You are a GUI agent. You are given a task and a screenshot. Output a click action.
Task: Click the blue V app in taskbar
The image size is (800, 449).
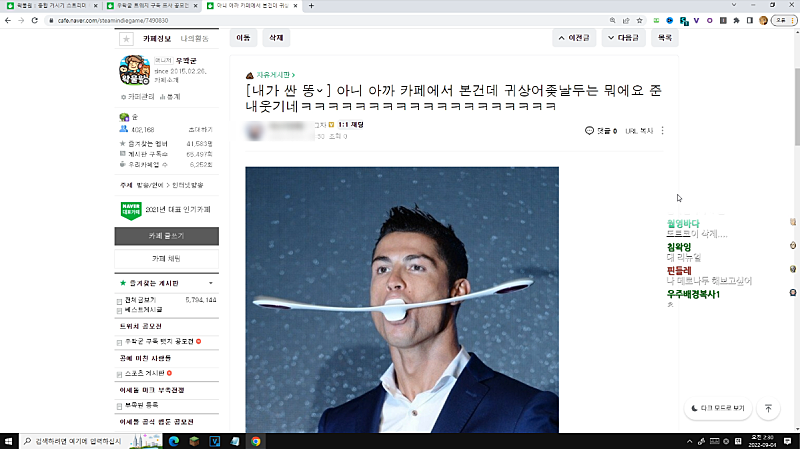[x=214, y=441]
